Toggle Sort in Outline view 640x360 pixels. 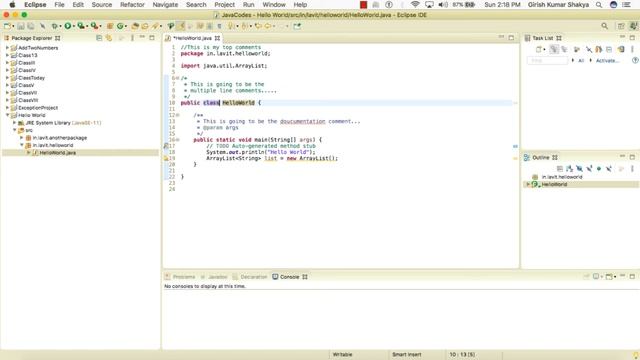pos(569,169)
